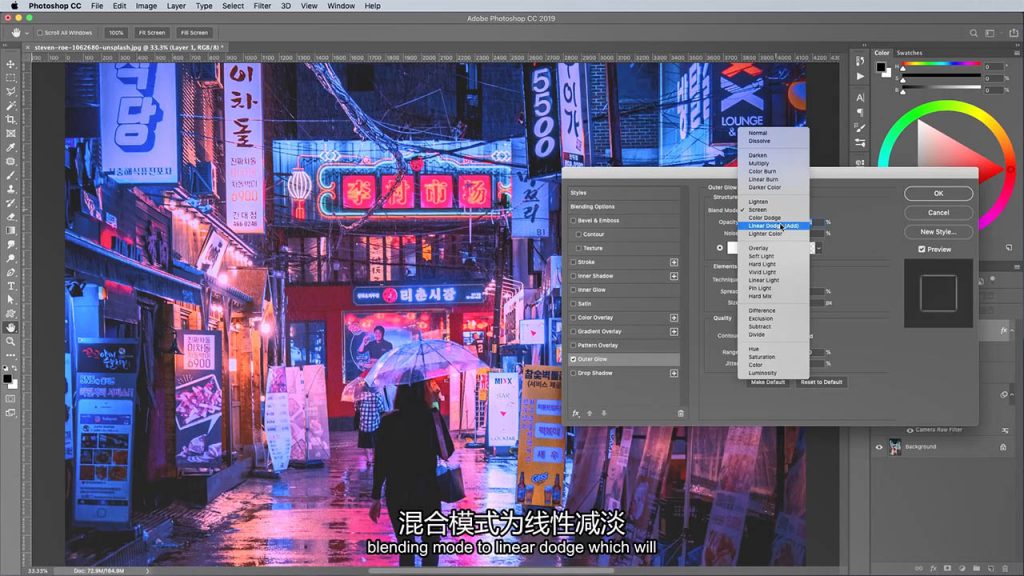
Task: Open the Hand tool preset picker arrow
Action: 27,33
